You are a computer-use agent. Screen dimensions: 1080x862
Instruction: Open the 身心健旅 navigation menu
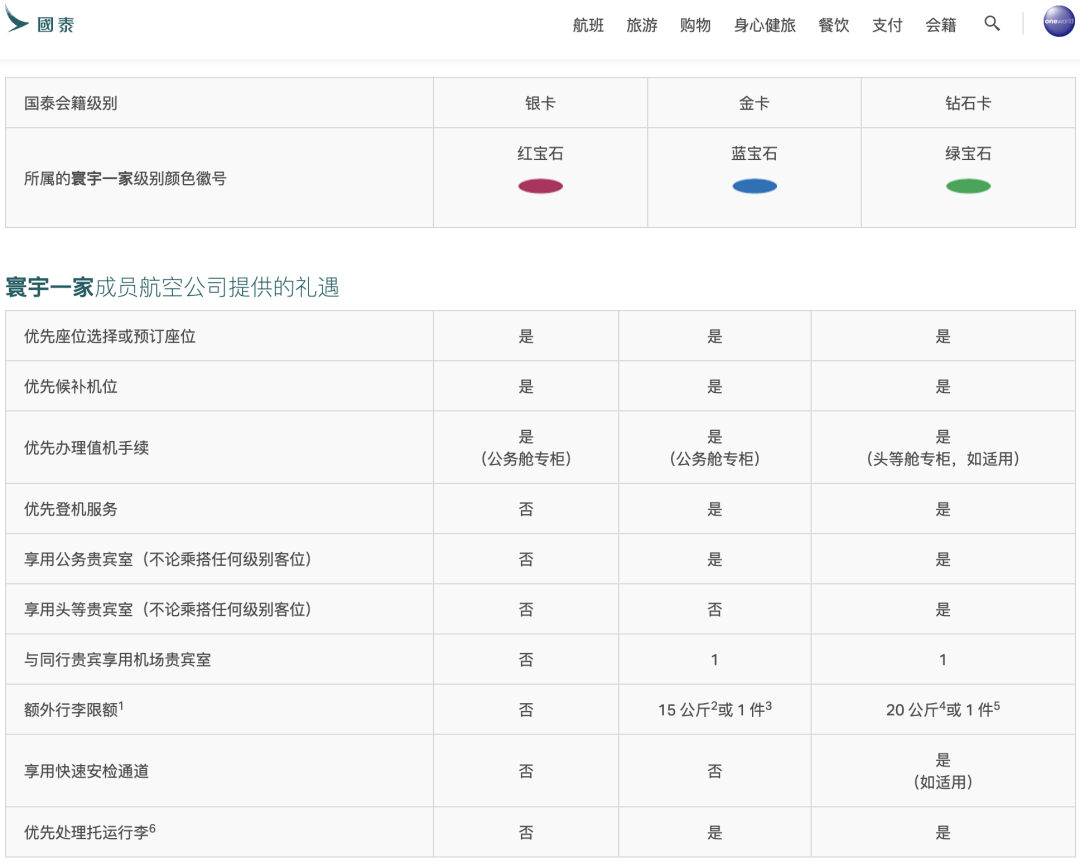tap(764, 25)
